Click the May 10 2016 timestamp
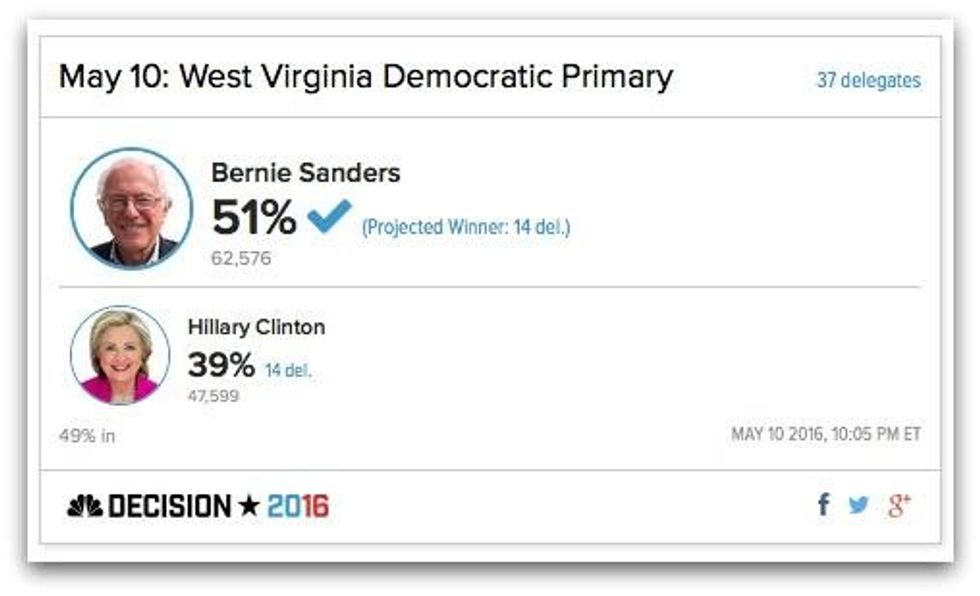 [826, 434]
